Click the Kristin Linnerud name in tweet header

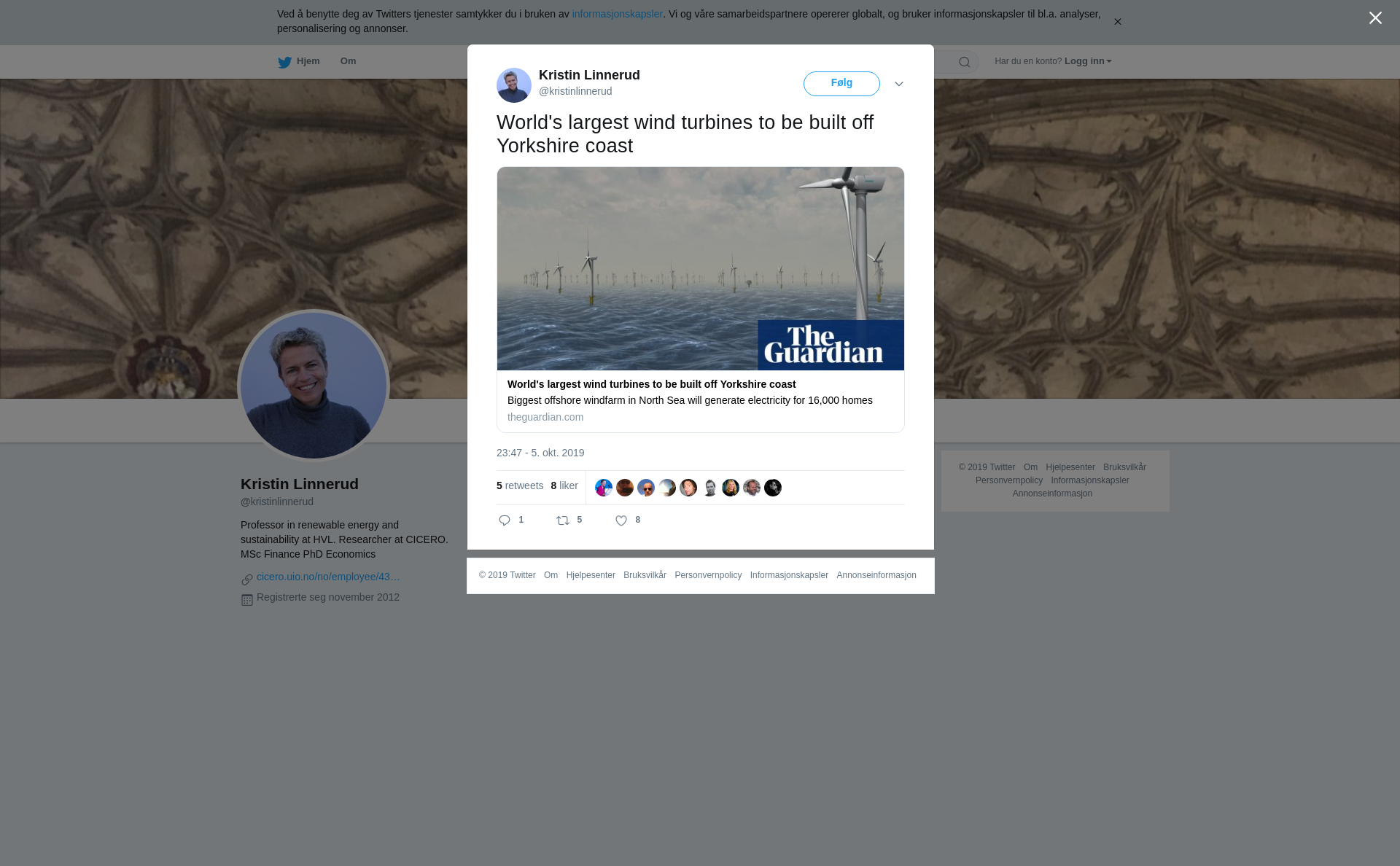(x=589, y=75)
